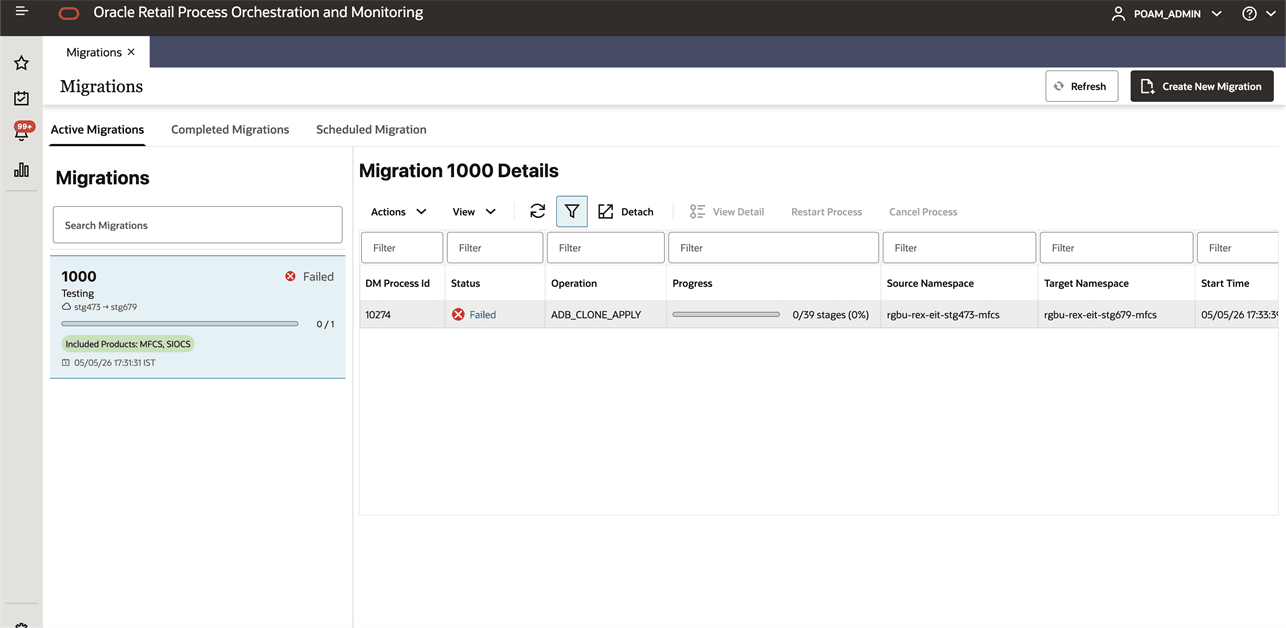Open the Actions dropdown menu

click(x=398, y=211)
